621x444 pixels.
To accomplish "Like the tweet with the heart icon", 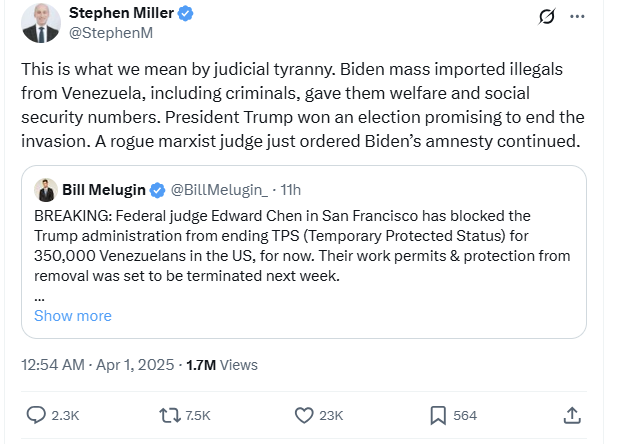I will point(305,415).
